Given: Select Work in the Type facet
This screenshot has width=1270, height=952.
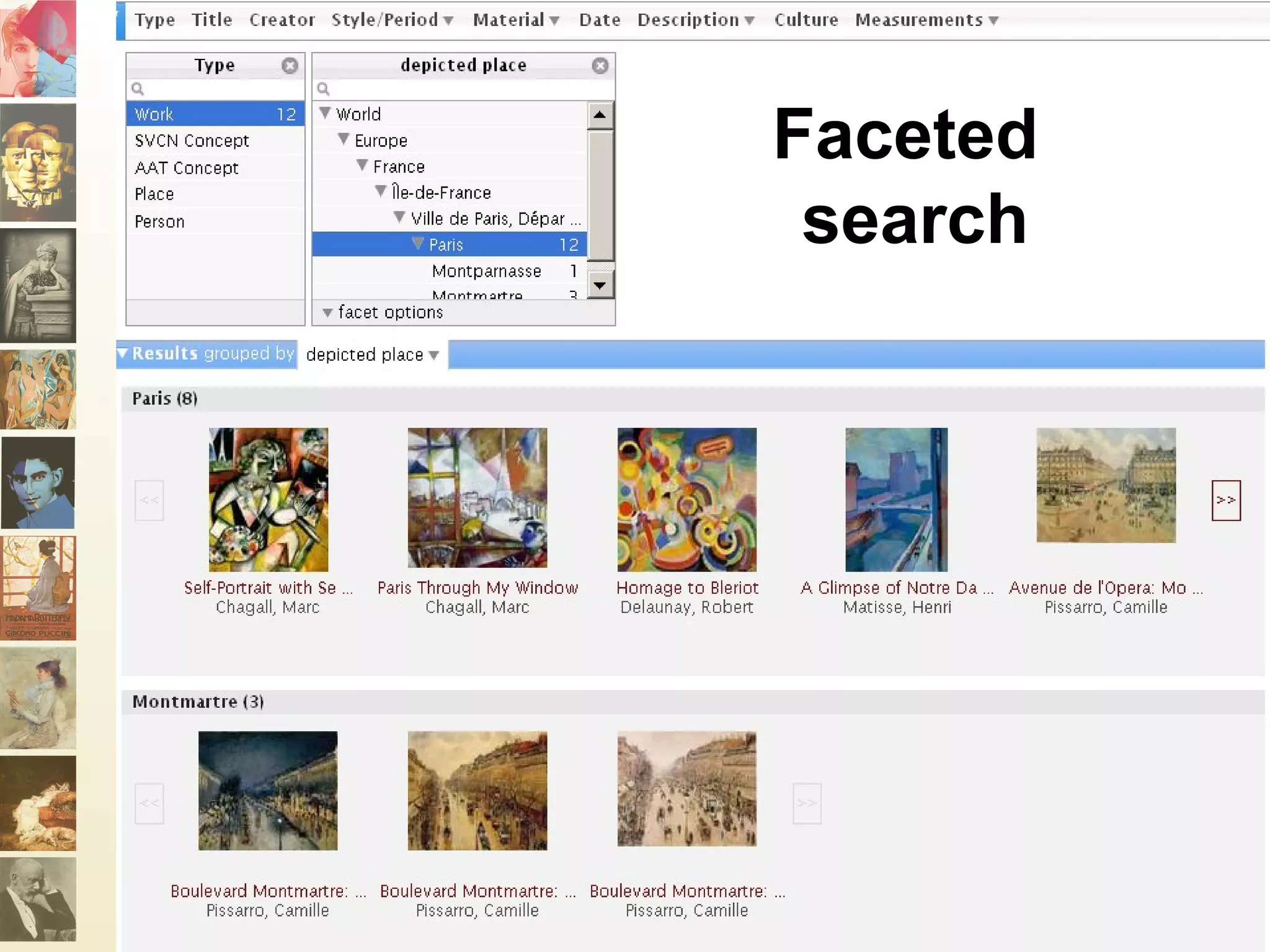Looking at the screenshot, I should 215,114.
